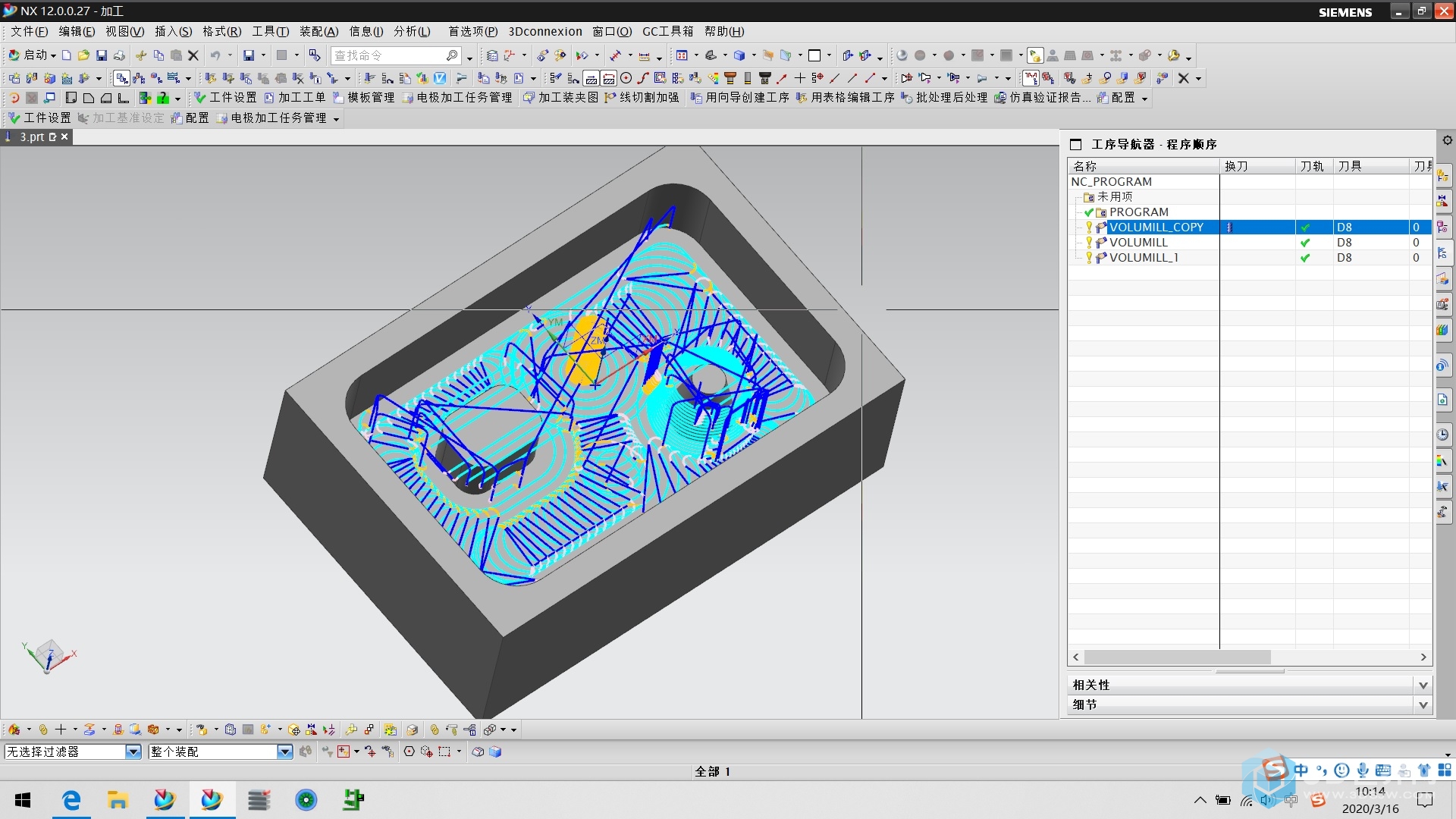1456x819 pixels.
Task: Click the shaded blue cube icon by filter bar
Action: click(x=495, y=752)
